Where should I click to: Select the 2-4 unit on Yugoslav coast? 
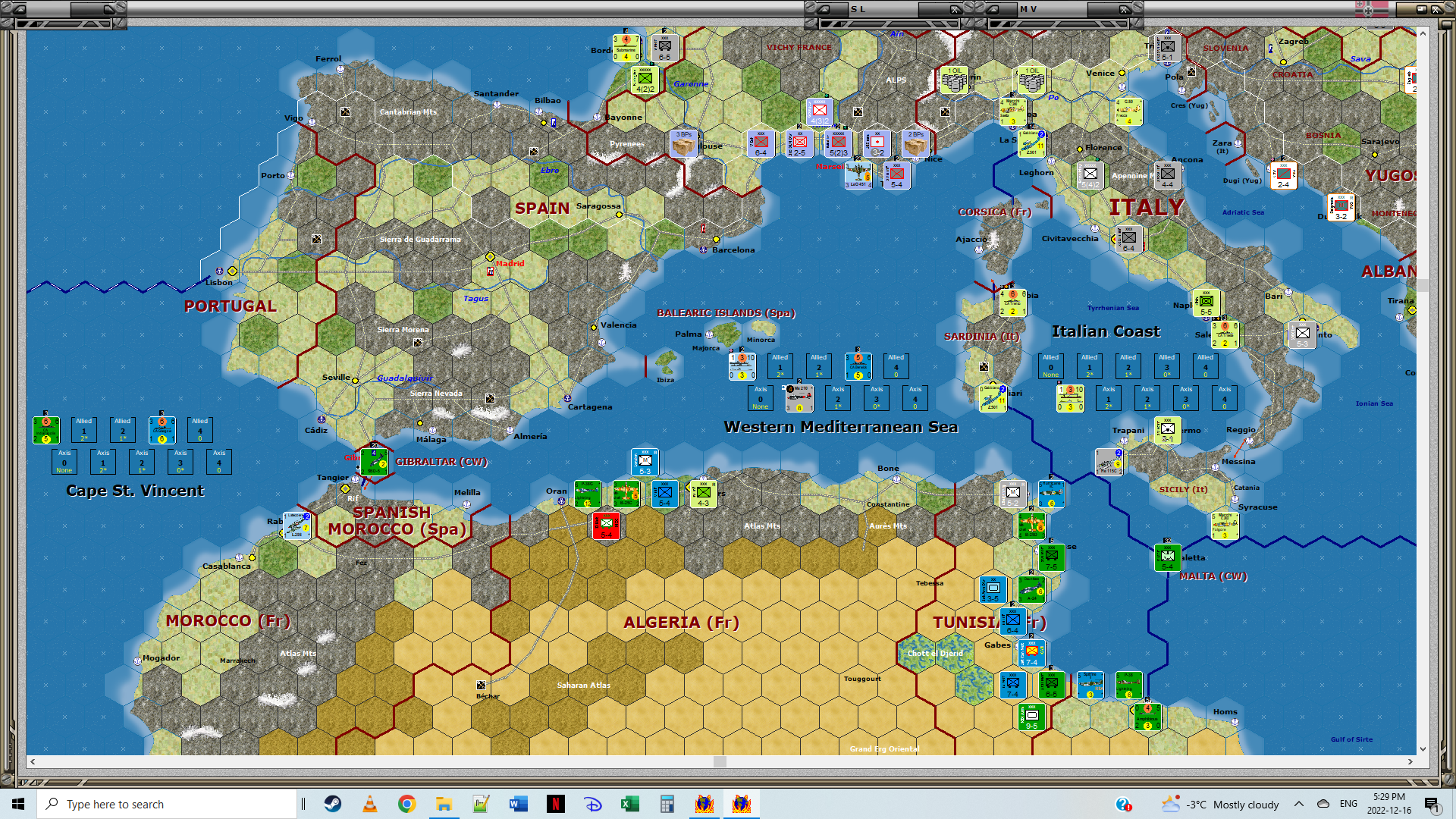(1284, 175)
